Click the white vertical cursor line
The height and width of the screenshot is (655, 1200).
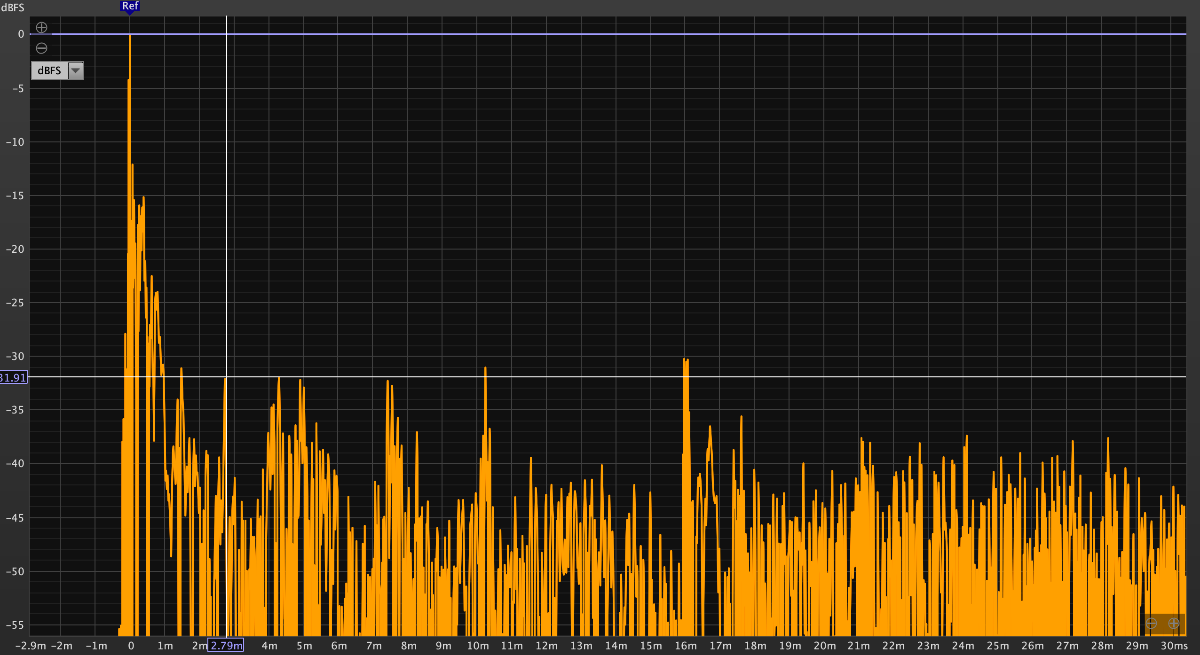tap(226, 200)
